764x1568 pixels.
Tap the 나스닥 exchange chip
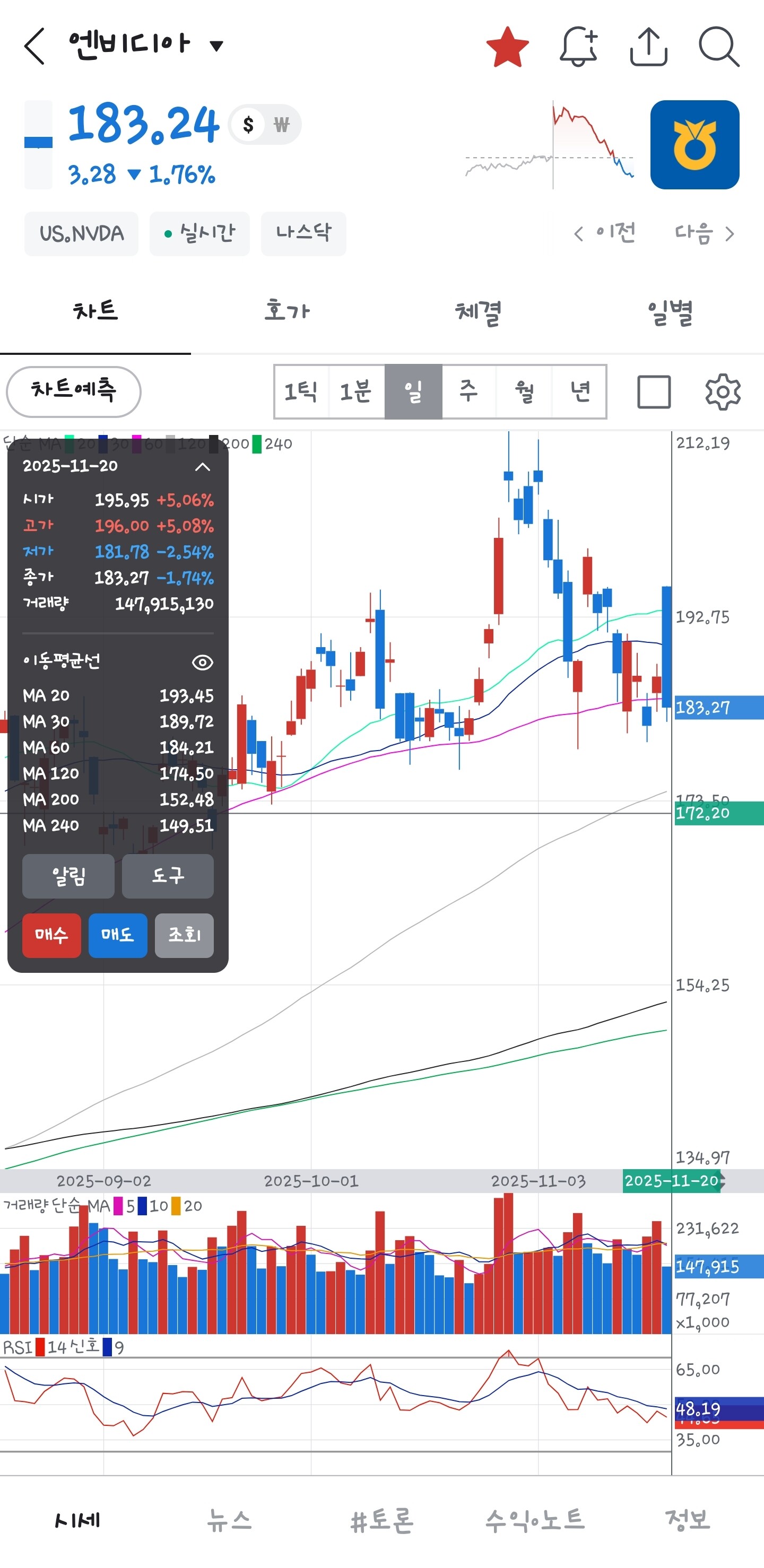[304, 234]
